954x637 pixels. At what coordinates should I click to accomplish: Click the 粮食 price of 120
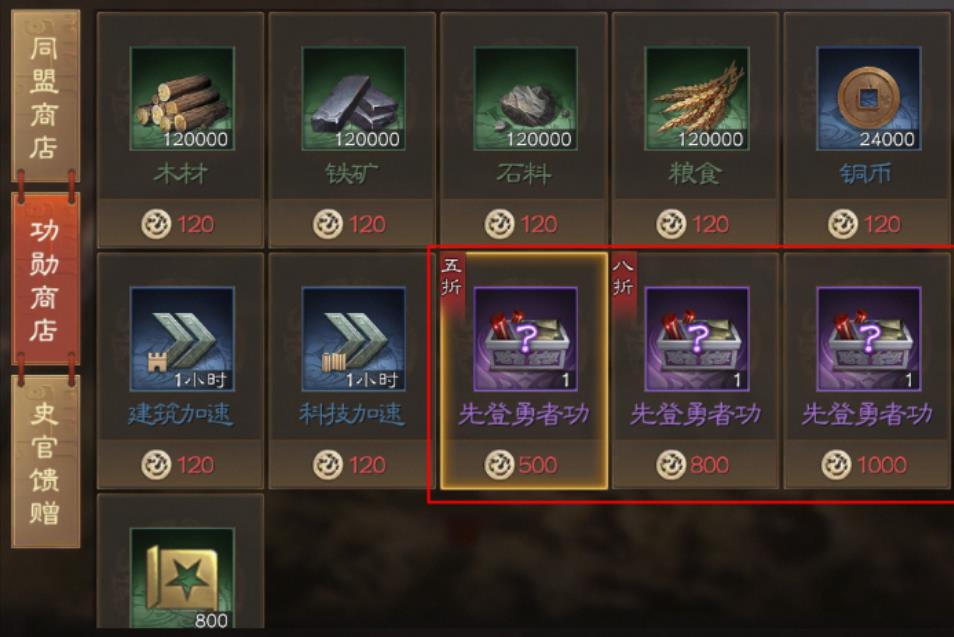[x=711, y=224]
